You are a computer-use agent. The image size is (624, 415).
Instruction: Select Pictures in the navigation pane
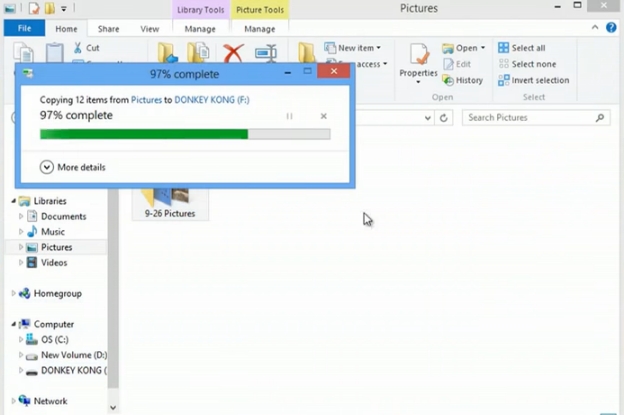[x=57, y=247]
